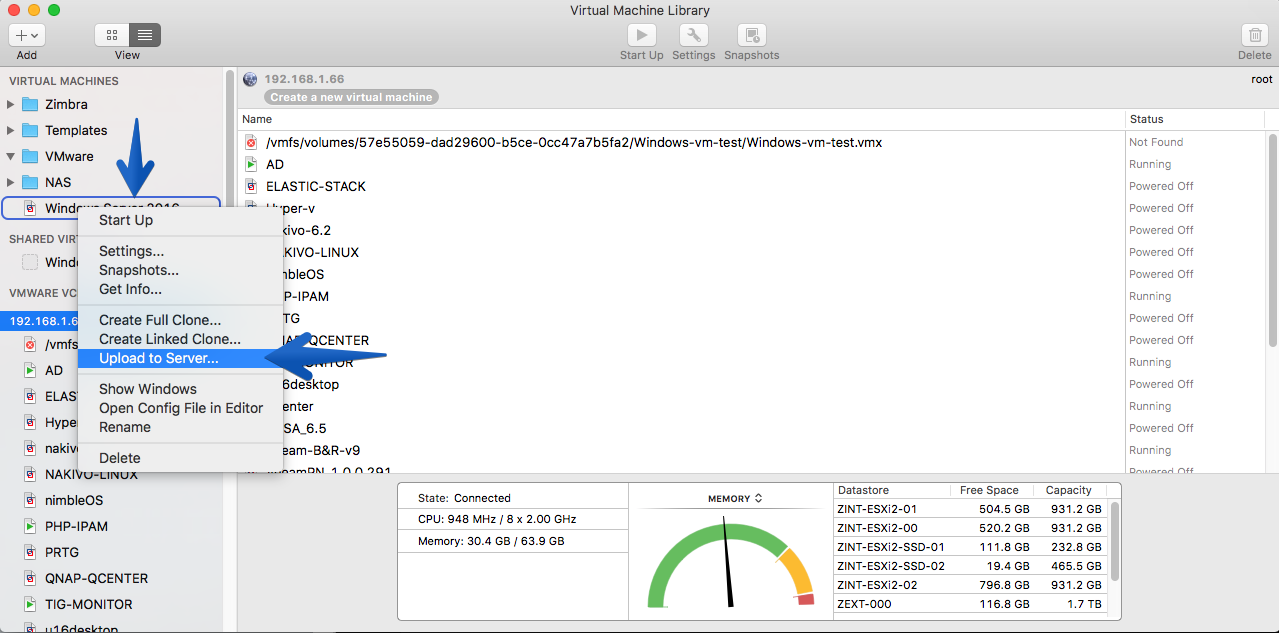
Task: Click Create a new virtual machine button
Action: tap(352, 97)
